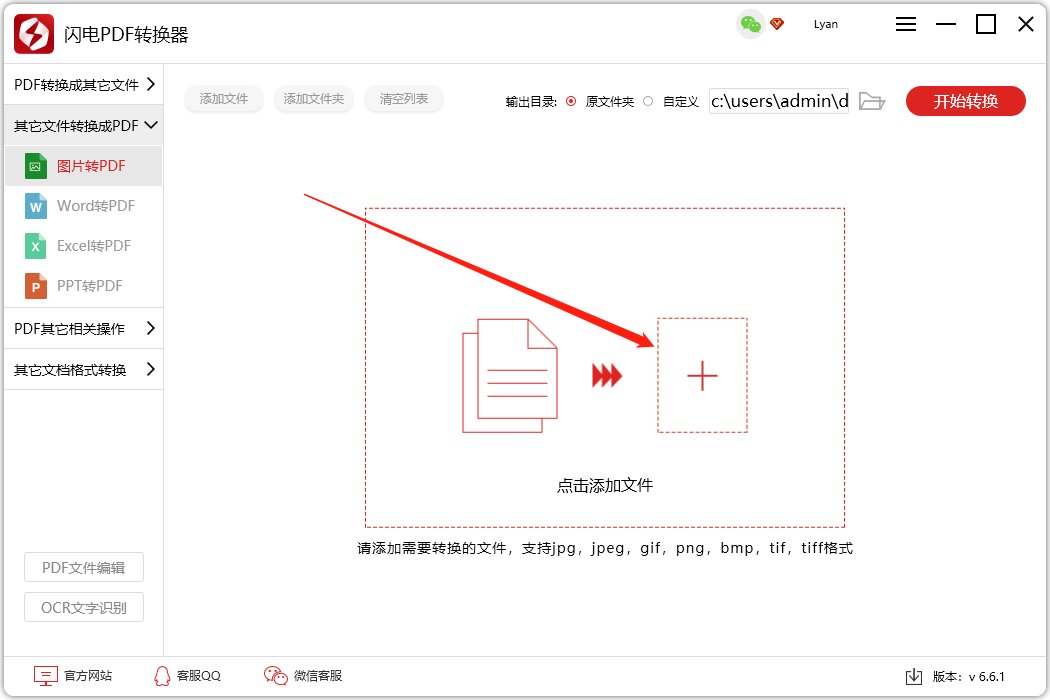
Task: Browse output directory with the folder icon
Action: pyautogui.click(x=871, y=101)
